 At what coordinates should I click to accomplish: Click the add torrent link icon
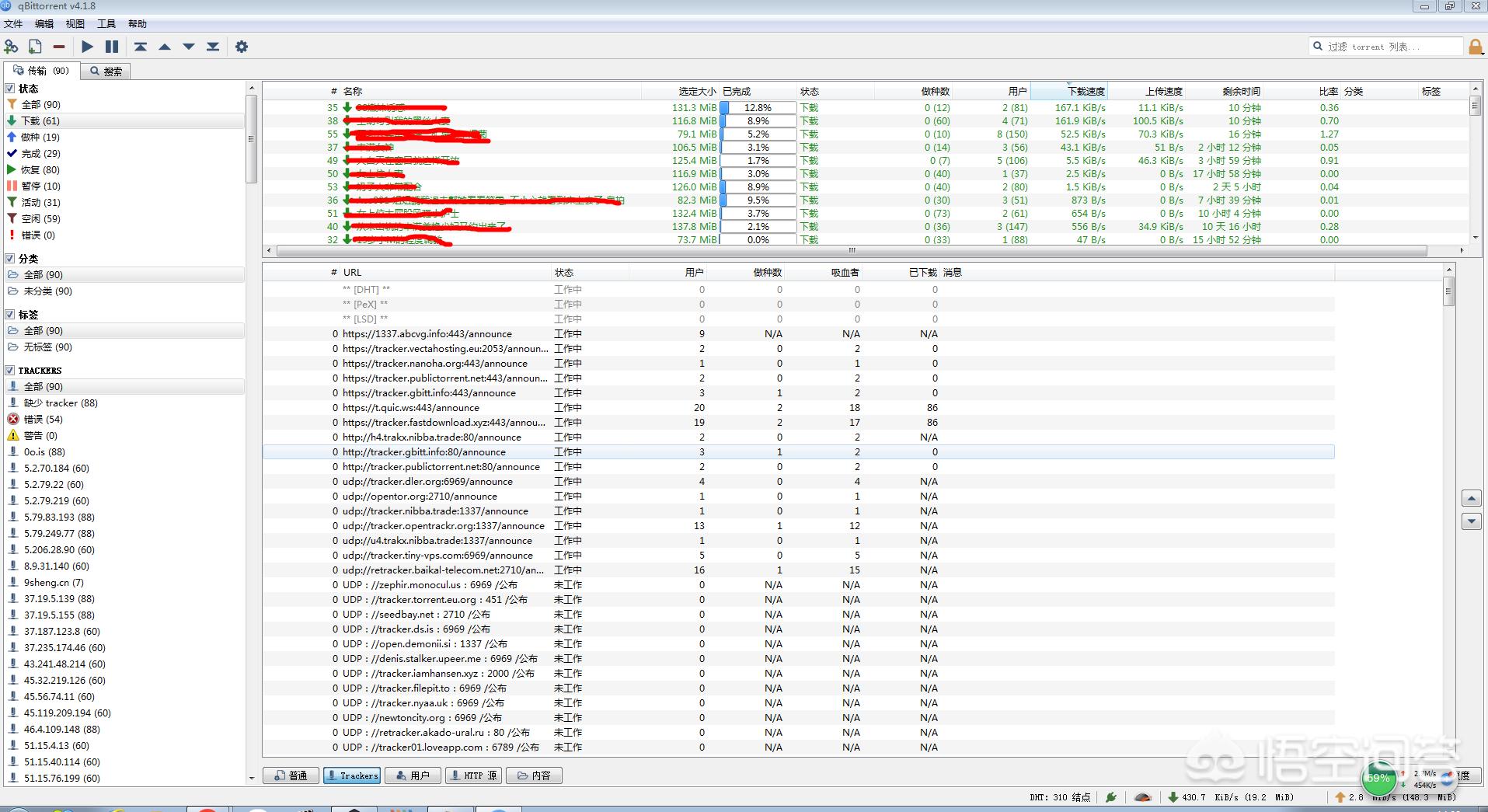(x=11, y=47)
